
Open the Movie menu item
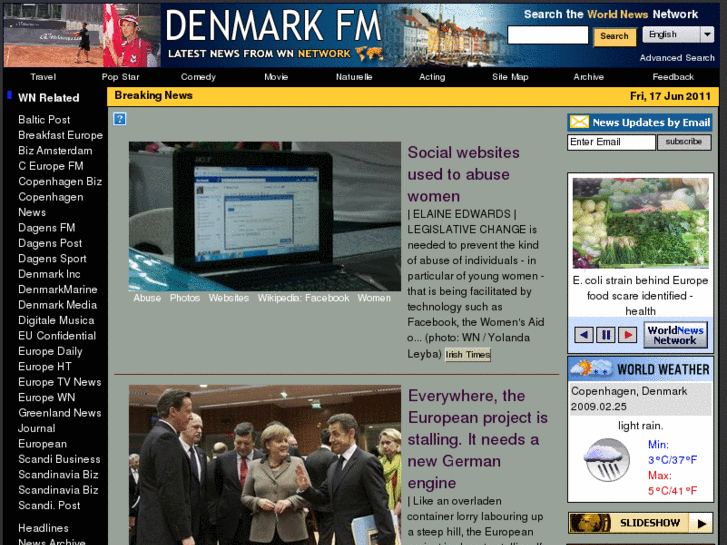pyautogui.click(x=276, y=77)
